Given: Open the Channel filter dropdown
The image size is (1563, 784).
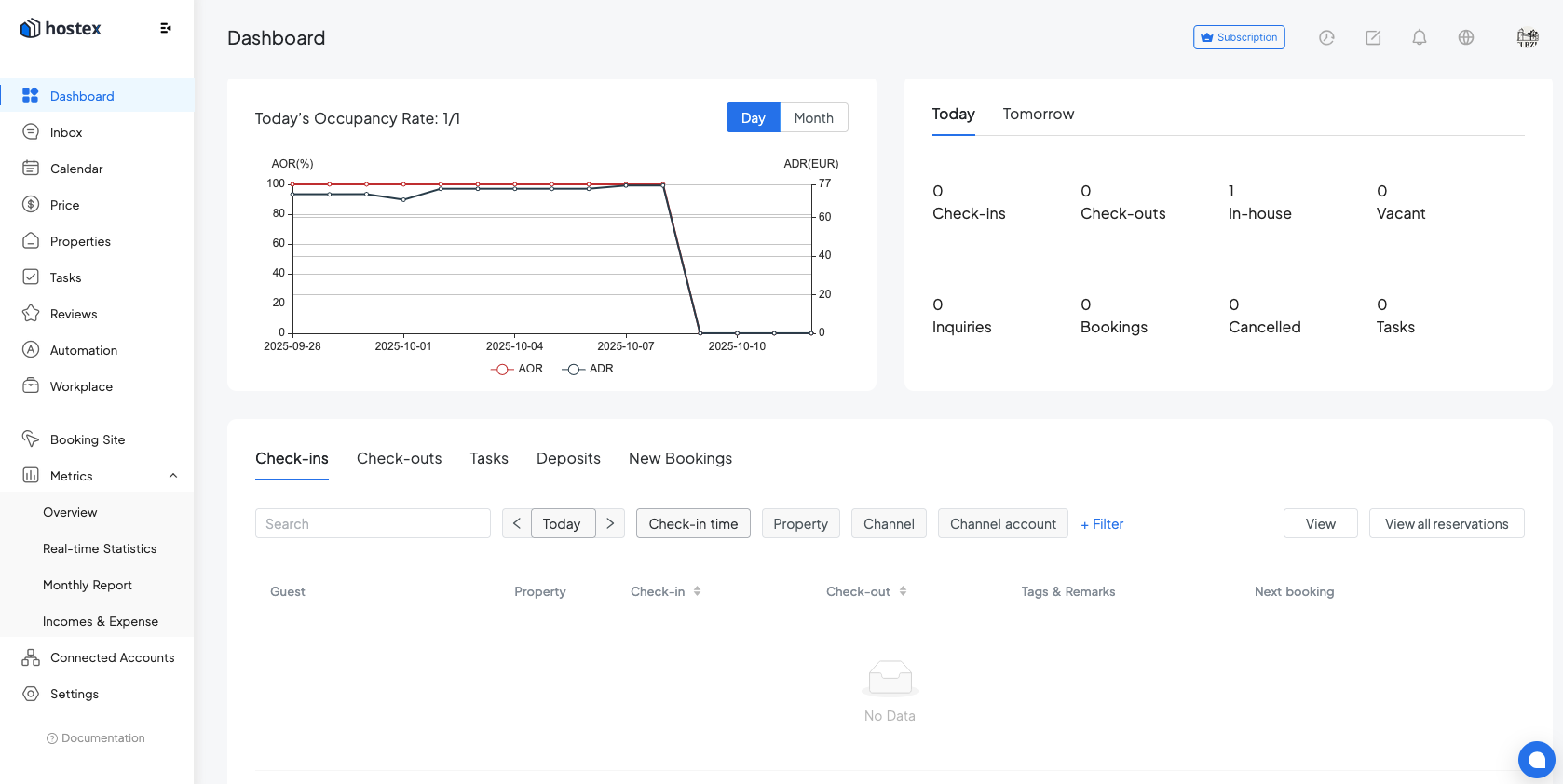Looking at the screenshot, I should [x=888, y=524].
